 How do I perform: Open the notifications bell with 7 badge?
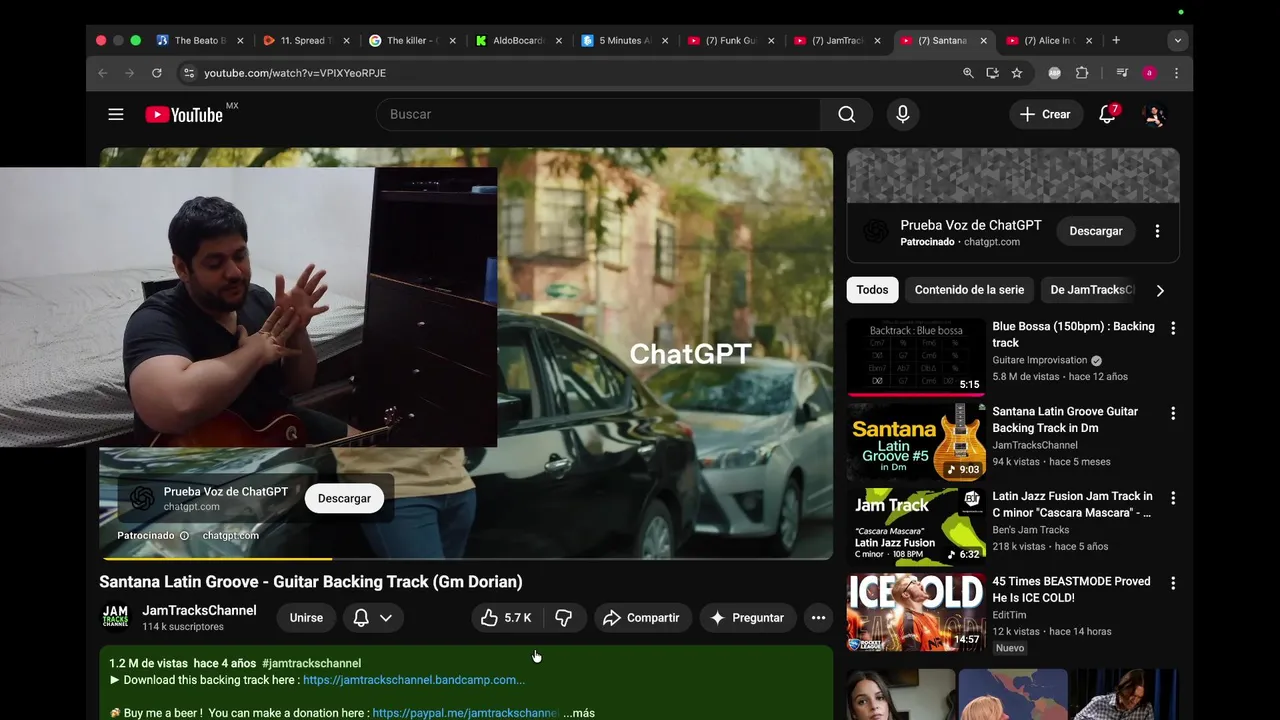(x=1107, y=114)
